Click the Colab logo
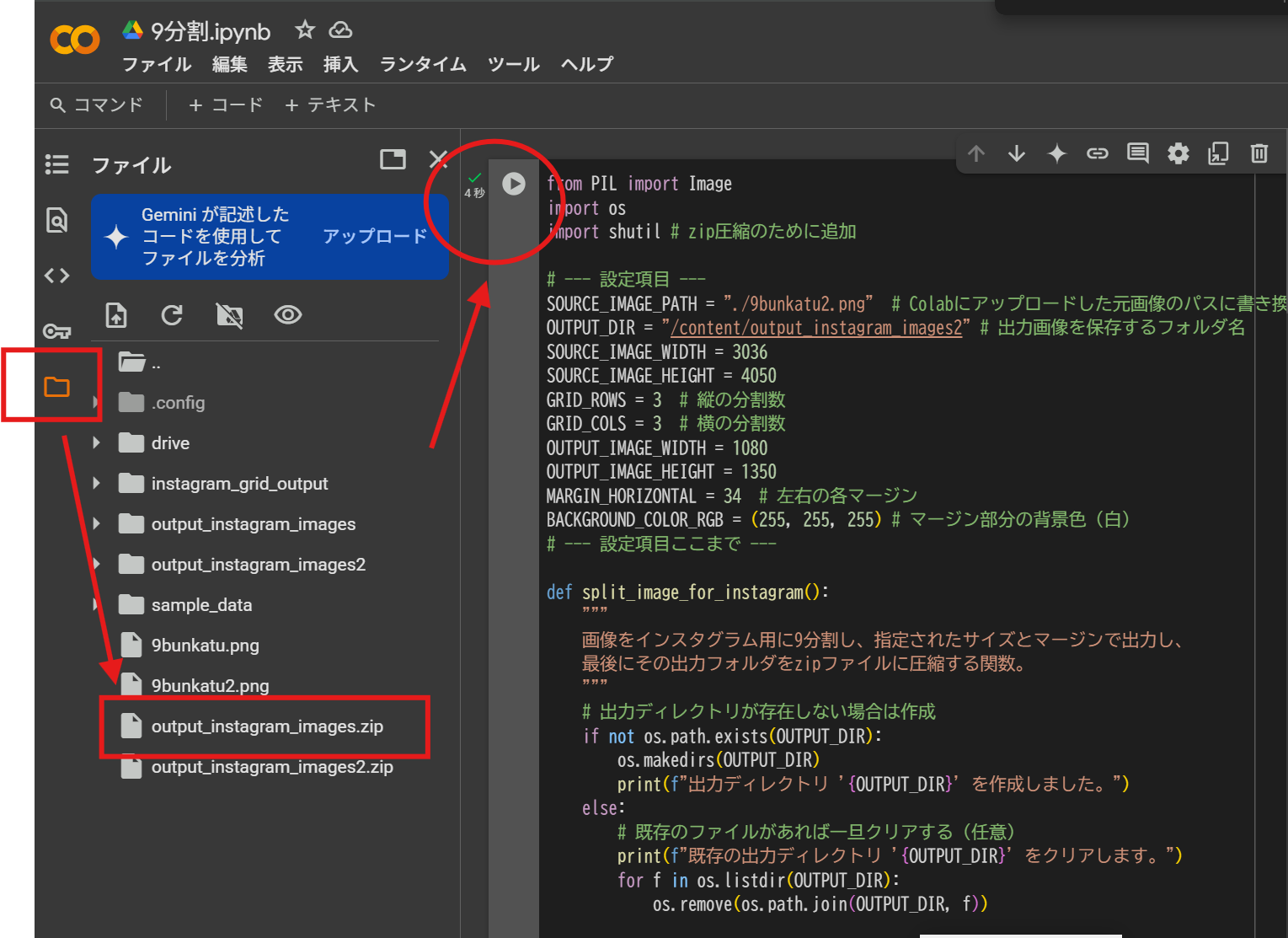 pos(74,40)
